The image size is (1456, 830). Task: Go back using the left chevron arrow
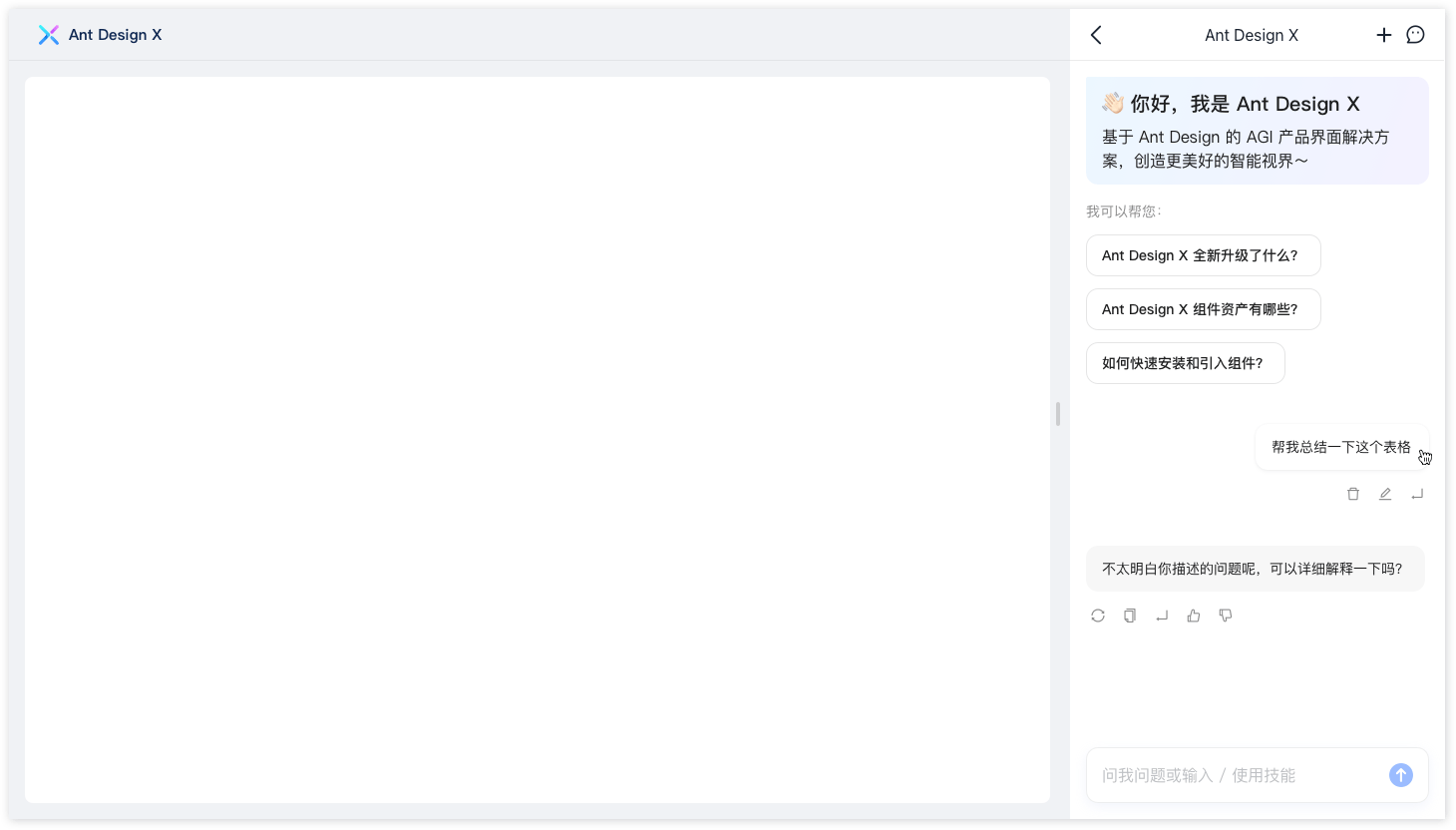click(x=1096, y=35)
